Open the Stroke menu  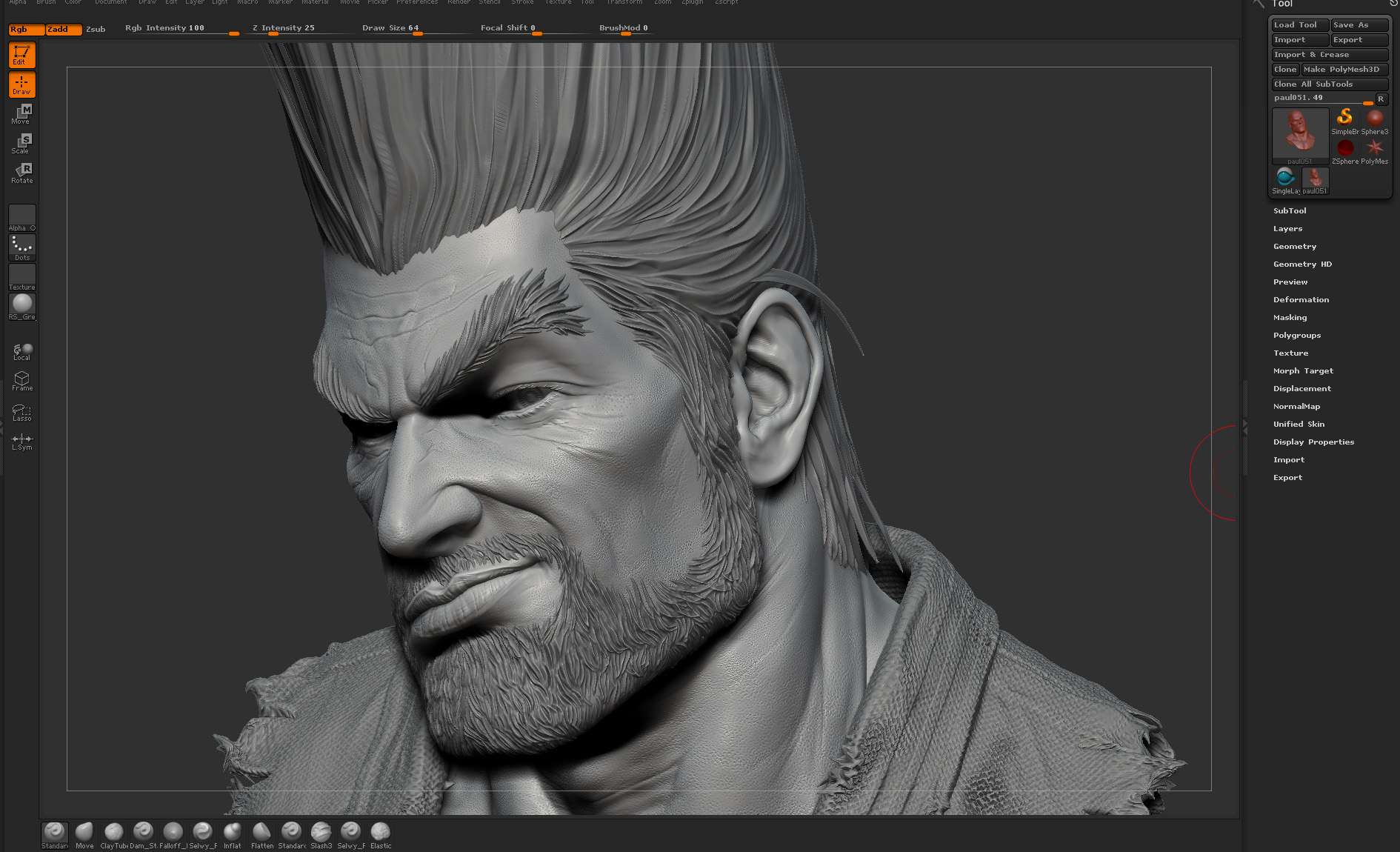point(521,2)
